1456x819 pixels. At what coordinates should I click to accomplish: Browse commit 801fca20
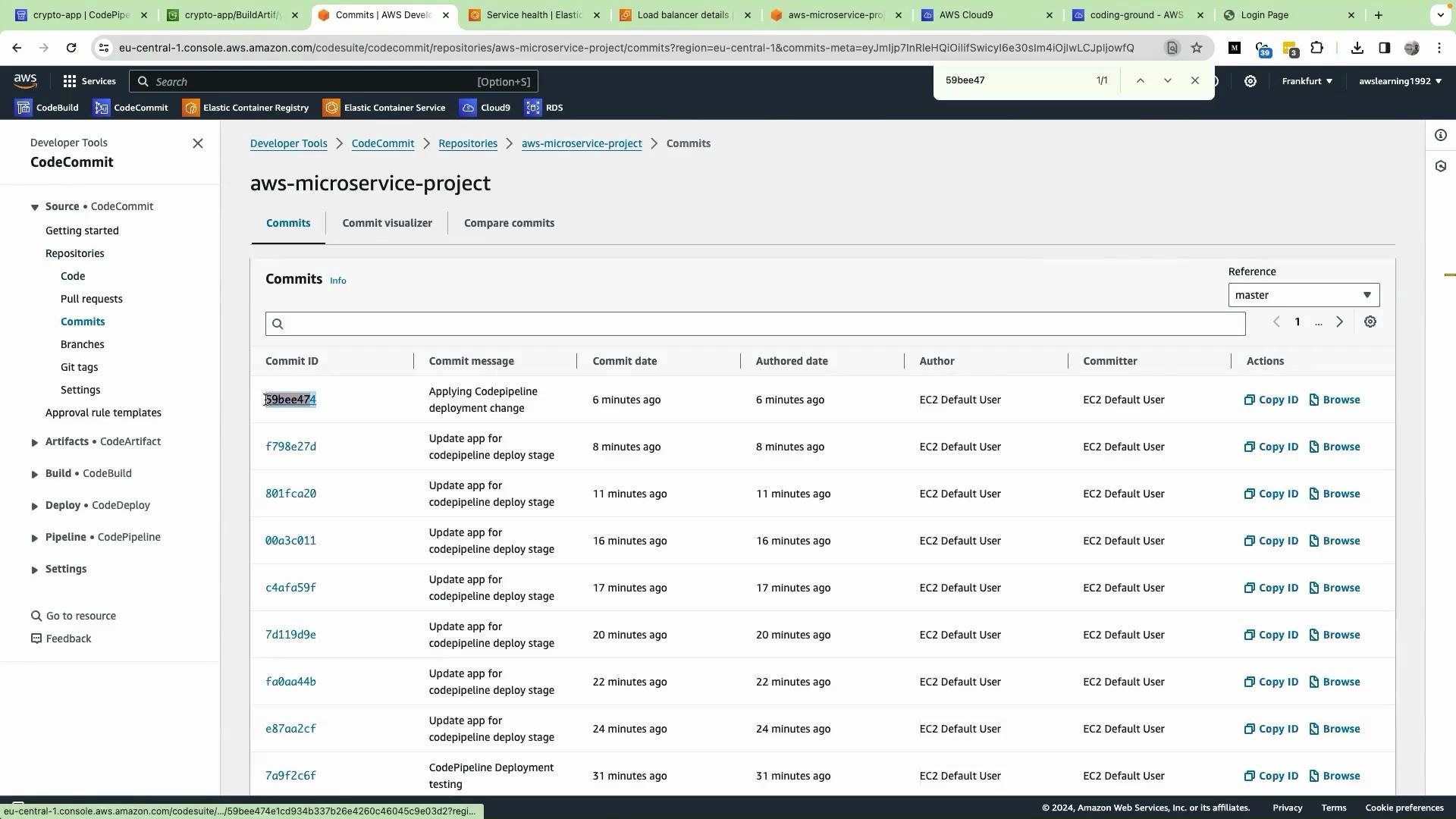(x=1335, y=494)
